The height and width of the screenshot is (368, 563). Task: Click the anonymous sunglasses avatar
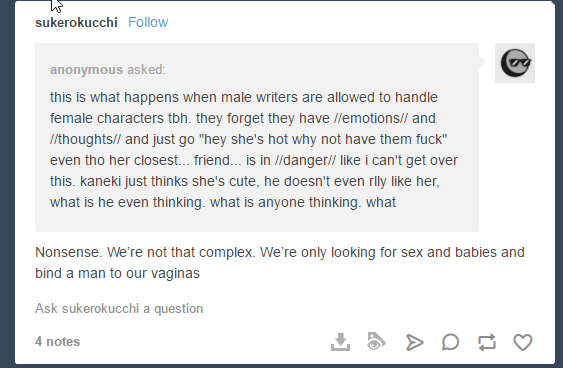tap(515, 63)
